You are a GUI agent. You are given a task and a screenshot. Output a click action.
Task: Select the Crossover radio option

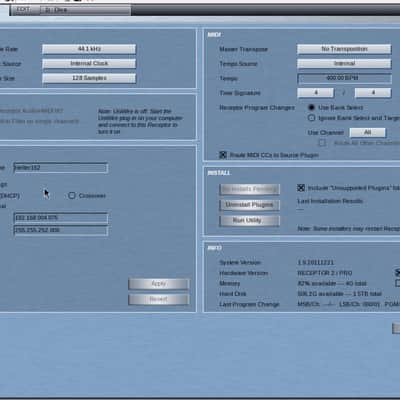click(x=72, y=195)
